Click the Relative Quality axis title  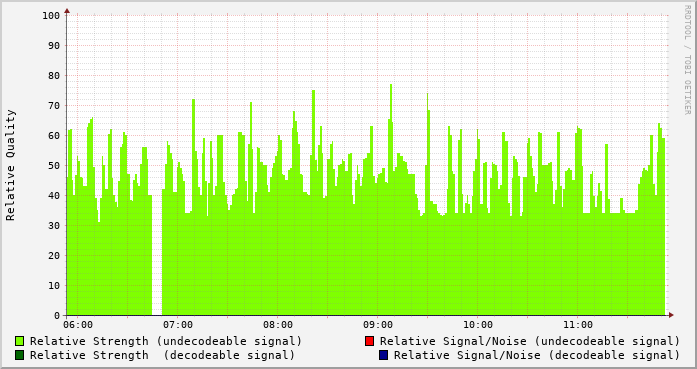(x=11, y=165)
